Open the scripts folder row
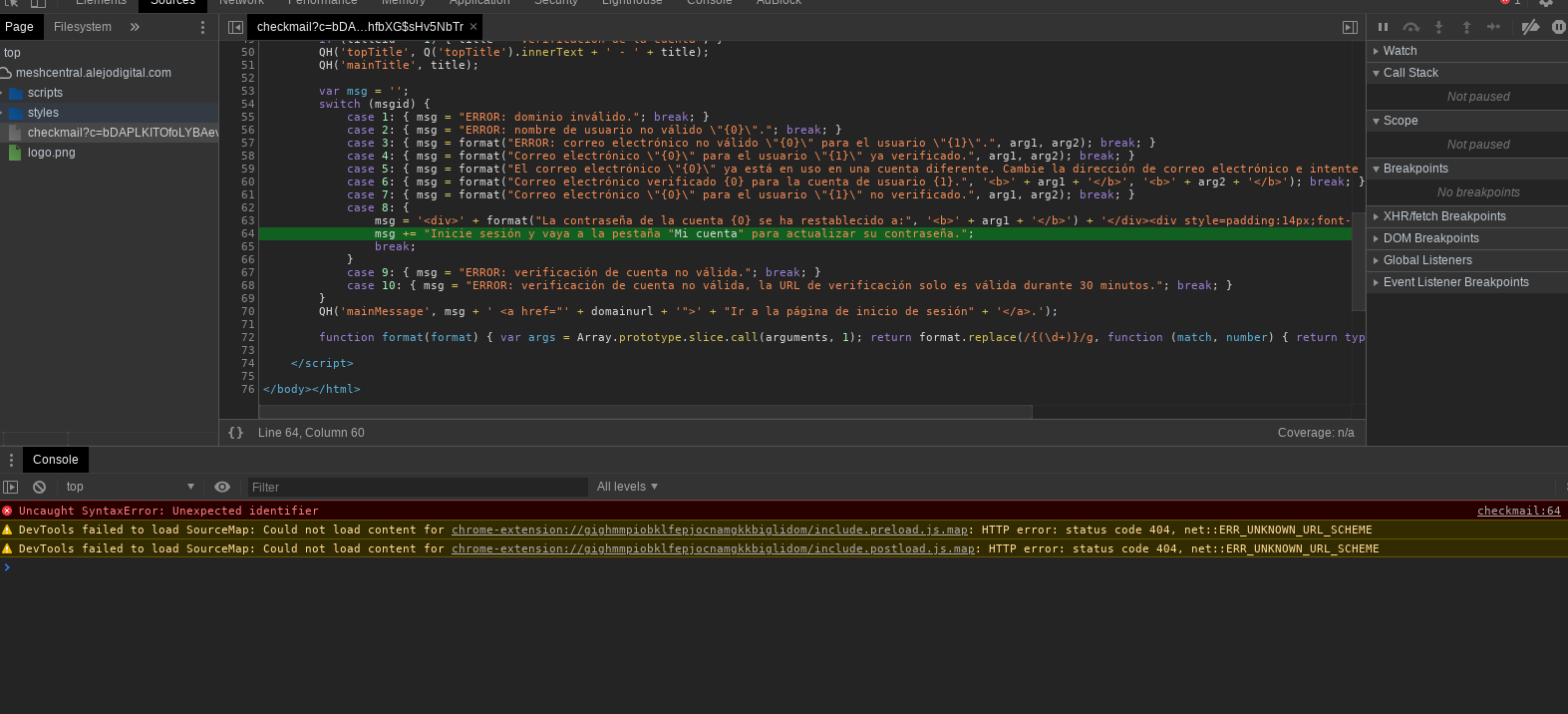The width and height of the screenshot is (1568, 714). pos(110,93)
